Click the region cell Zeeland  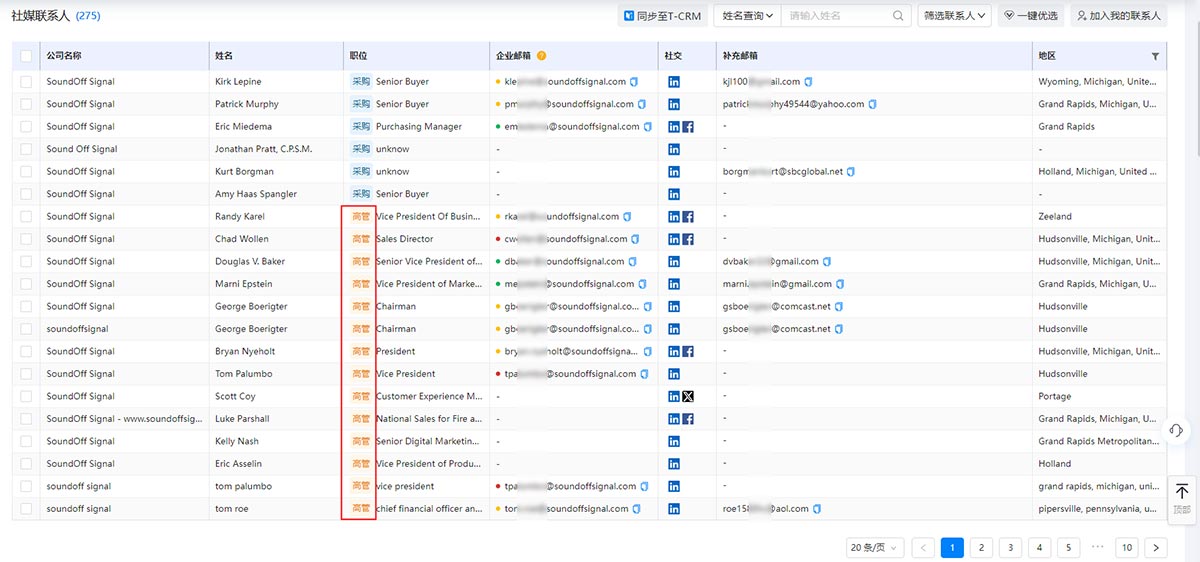click(x=1055, y=217)
